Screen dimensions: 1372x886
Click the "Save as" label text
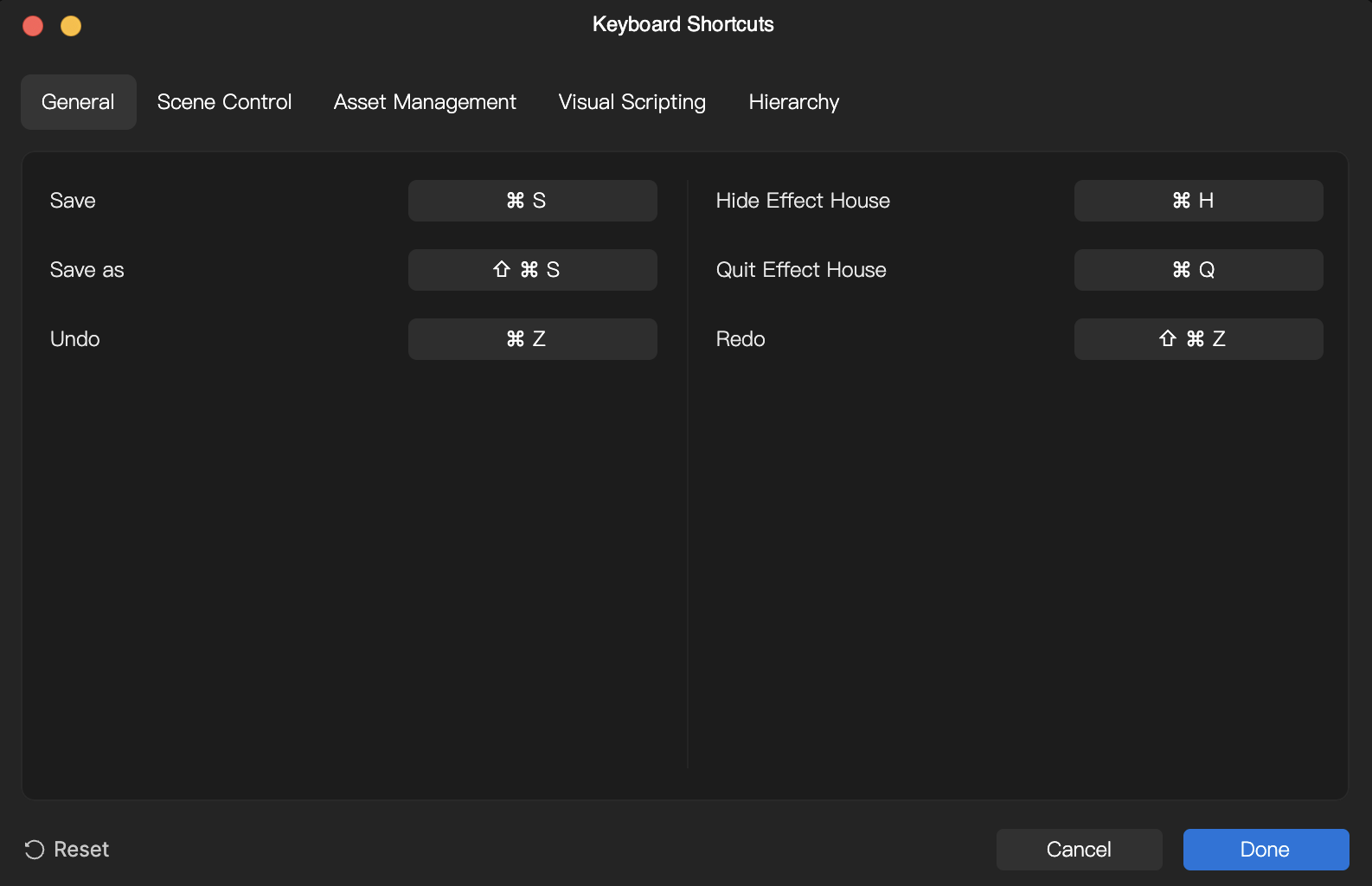87,270
